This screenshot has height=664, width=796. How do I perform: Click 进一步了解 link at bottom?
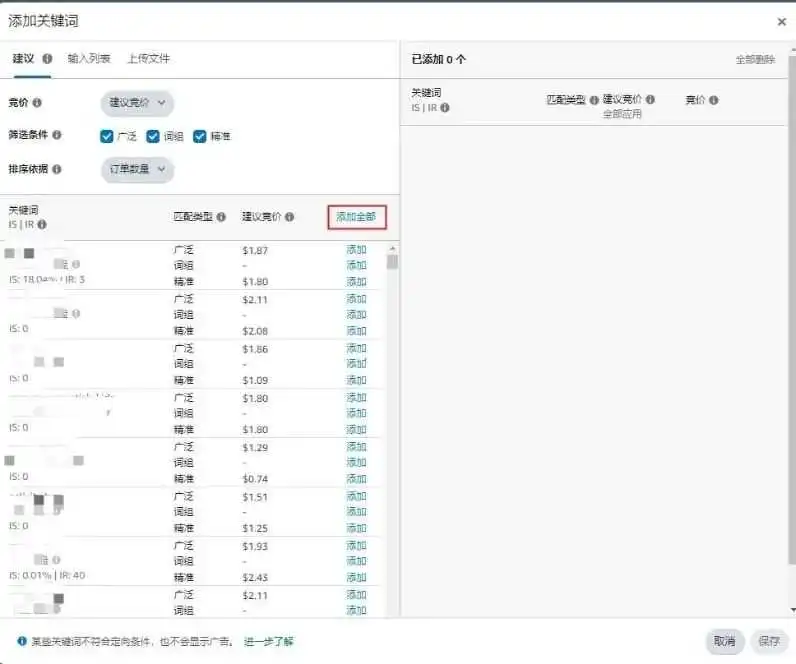[269, 641]
